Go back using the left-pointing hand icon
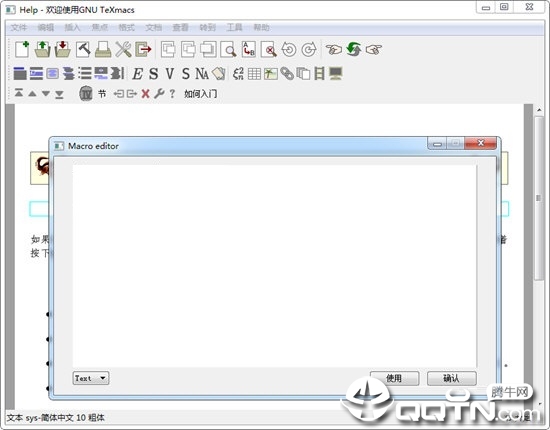The image size is (550, 430). 333,49
